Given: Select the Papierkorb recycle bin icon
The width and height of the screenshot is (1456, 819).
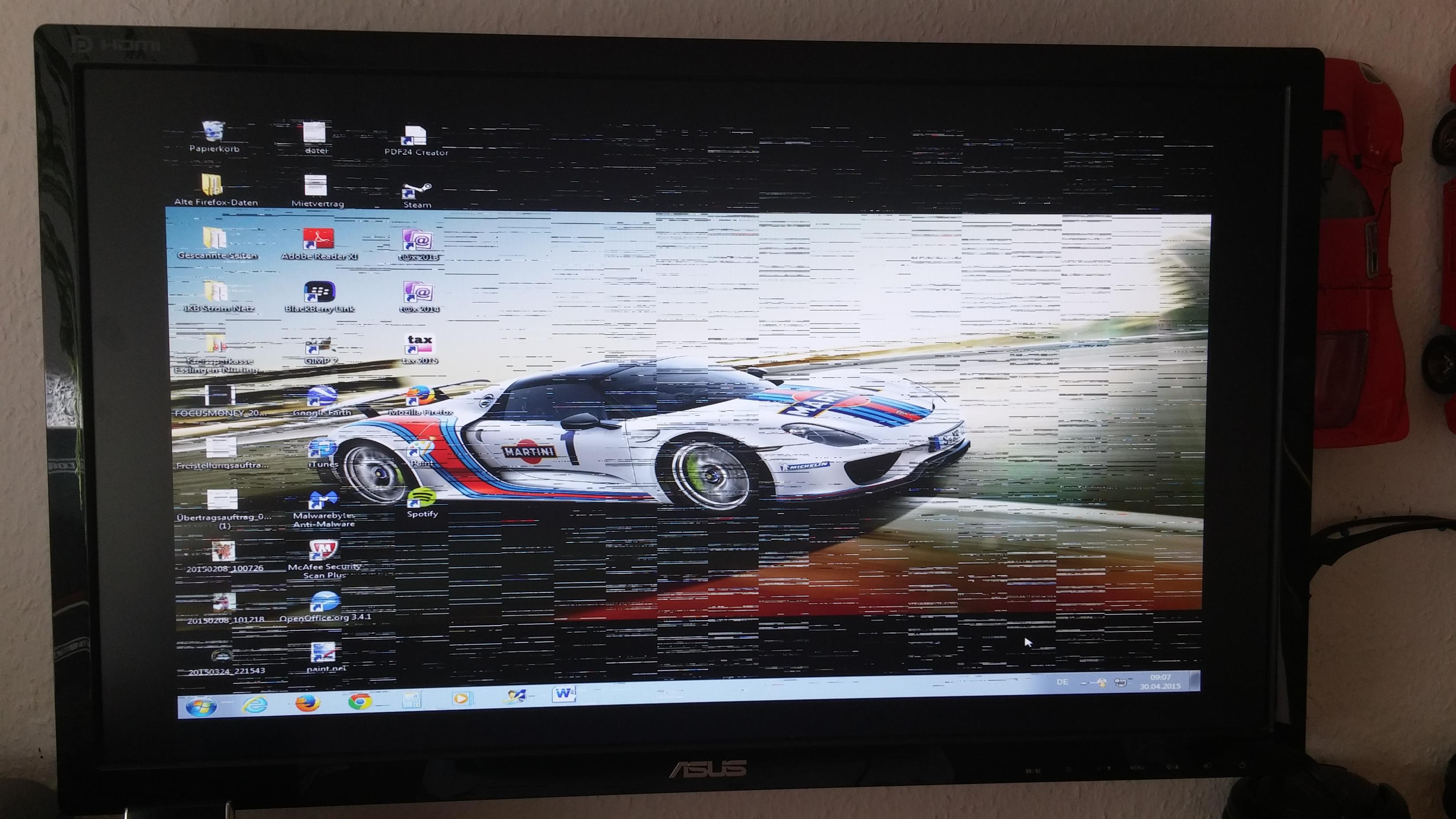Looking at the screenshot, I should click(213, 133).
